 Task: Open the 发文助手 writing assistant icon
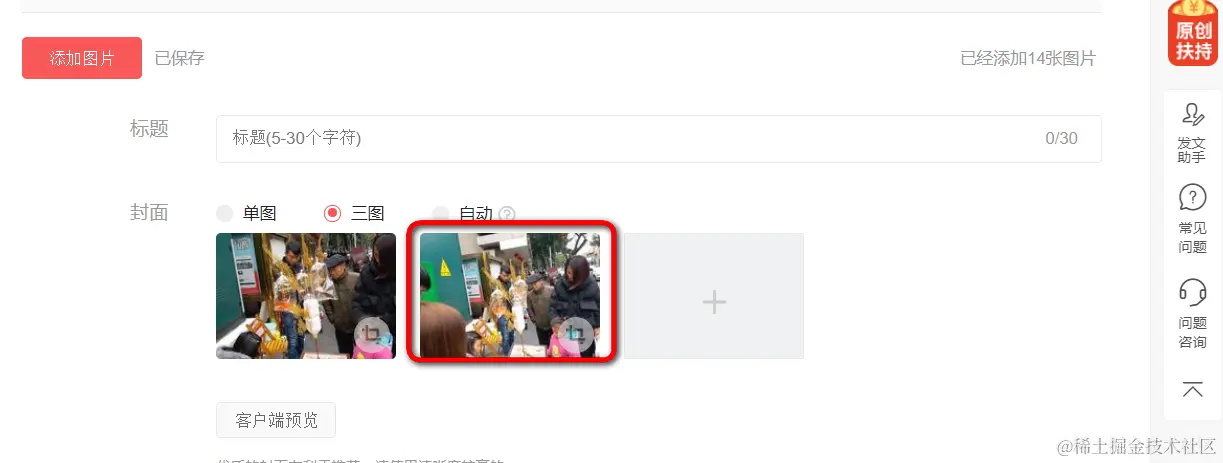[x=1192, y=114]
